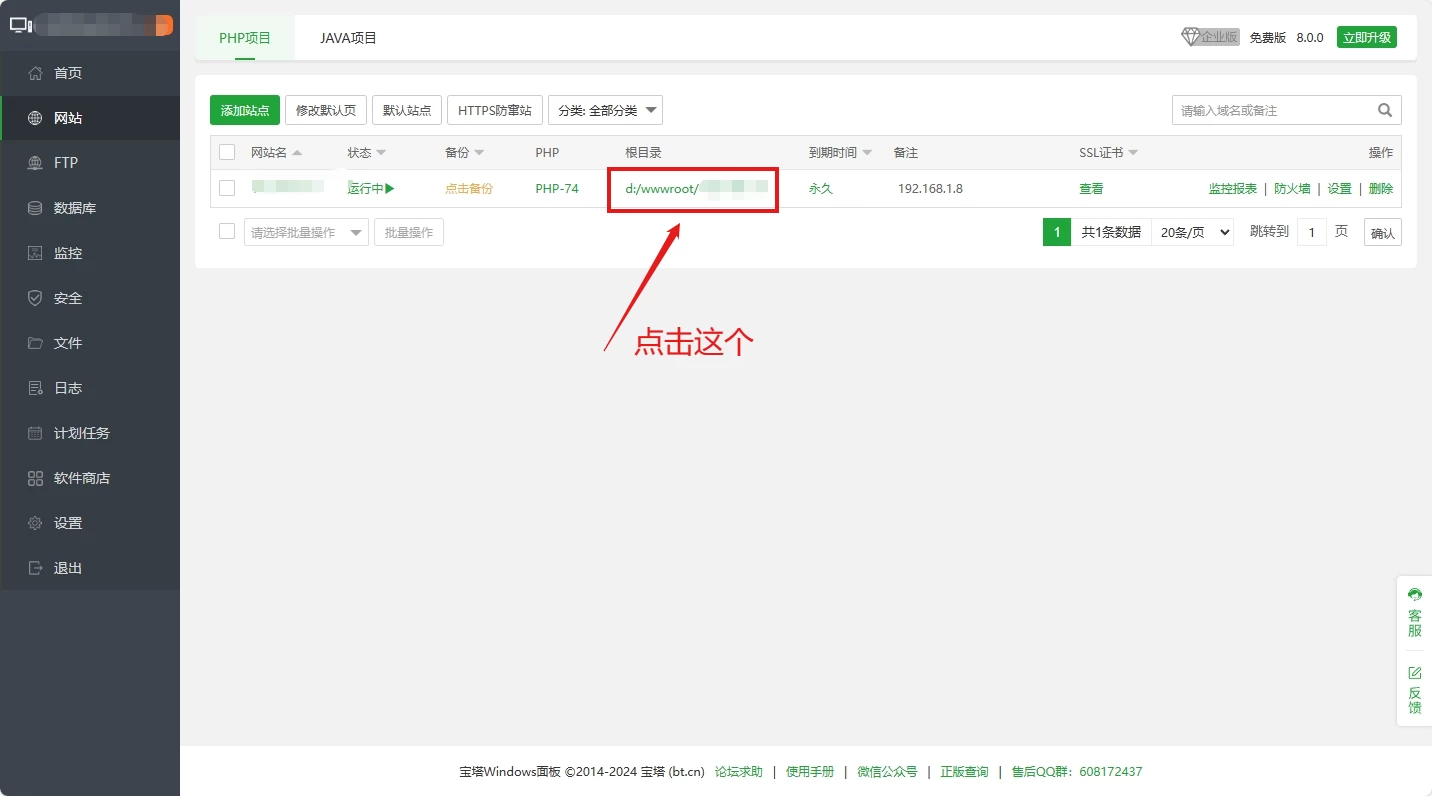Open customer service headset widget
Screen dimensions: 1432x796
(1414, 609)
